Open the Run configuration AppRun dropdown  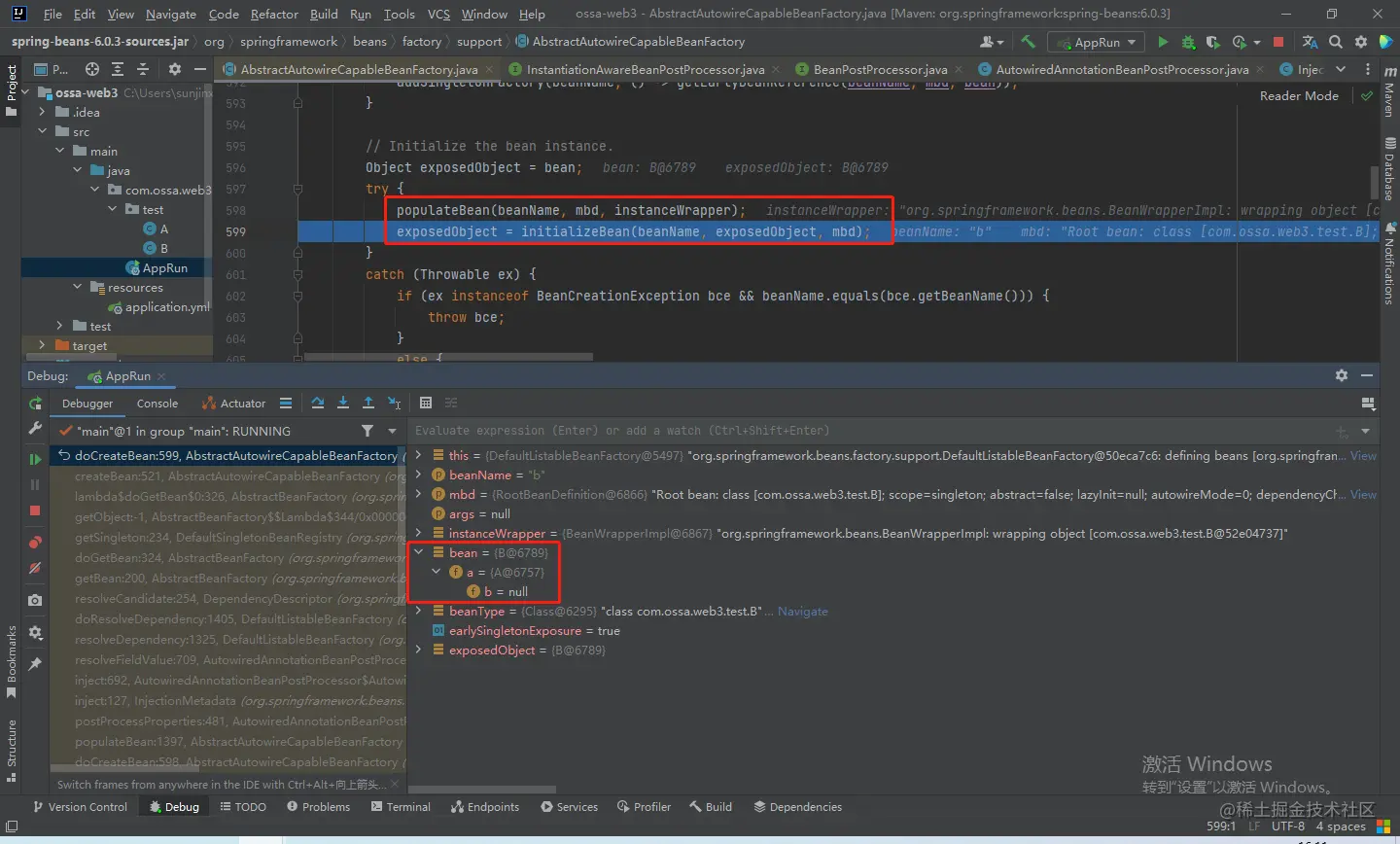pyautogui.click(x=1097, y=42)
